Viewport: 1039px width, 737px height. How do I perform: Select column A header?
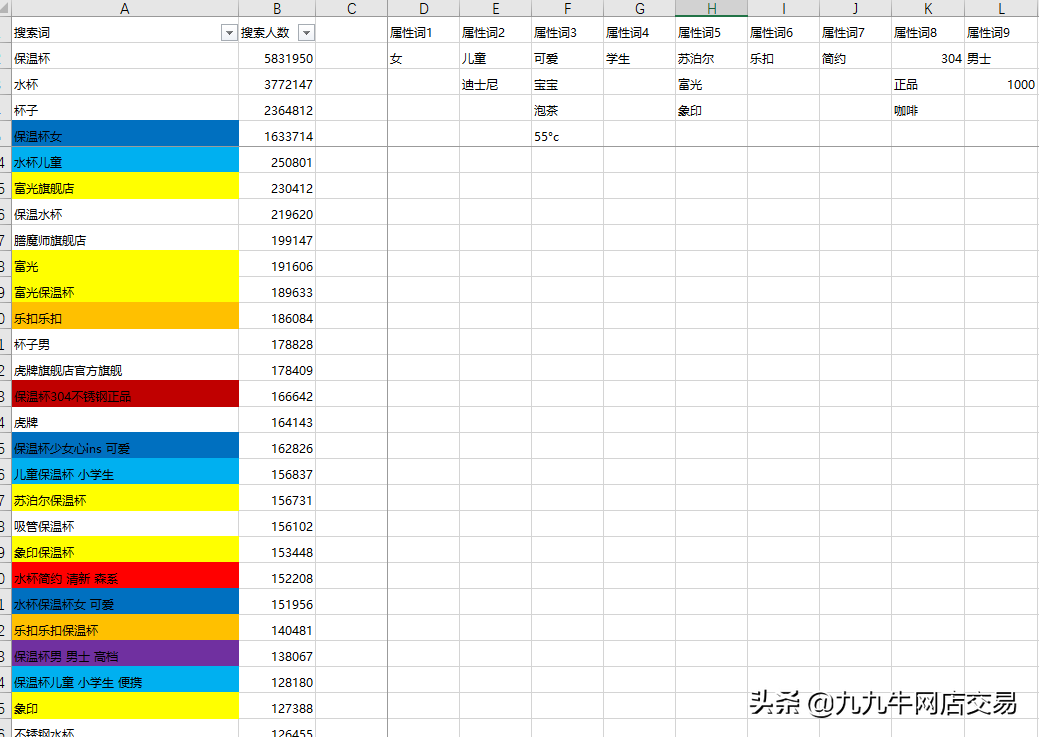click(125, 9)
